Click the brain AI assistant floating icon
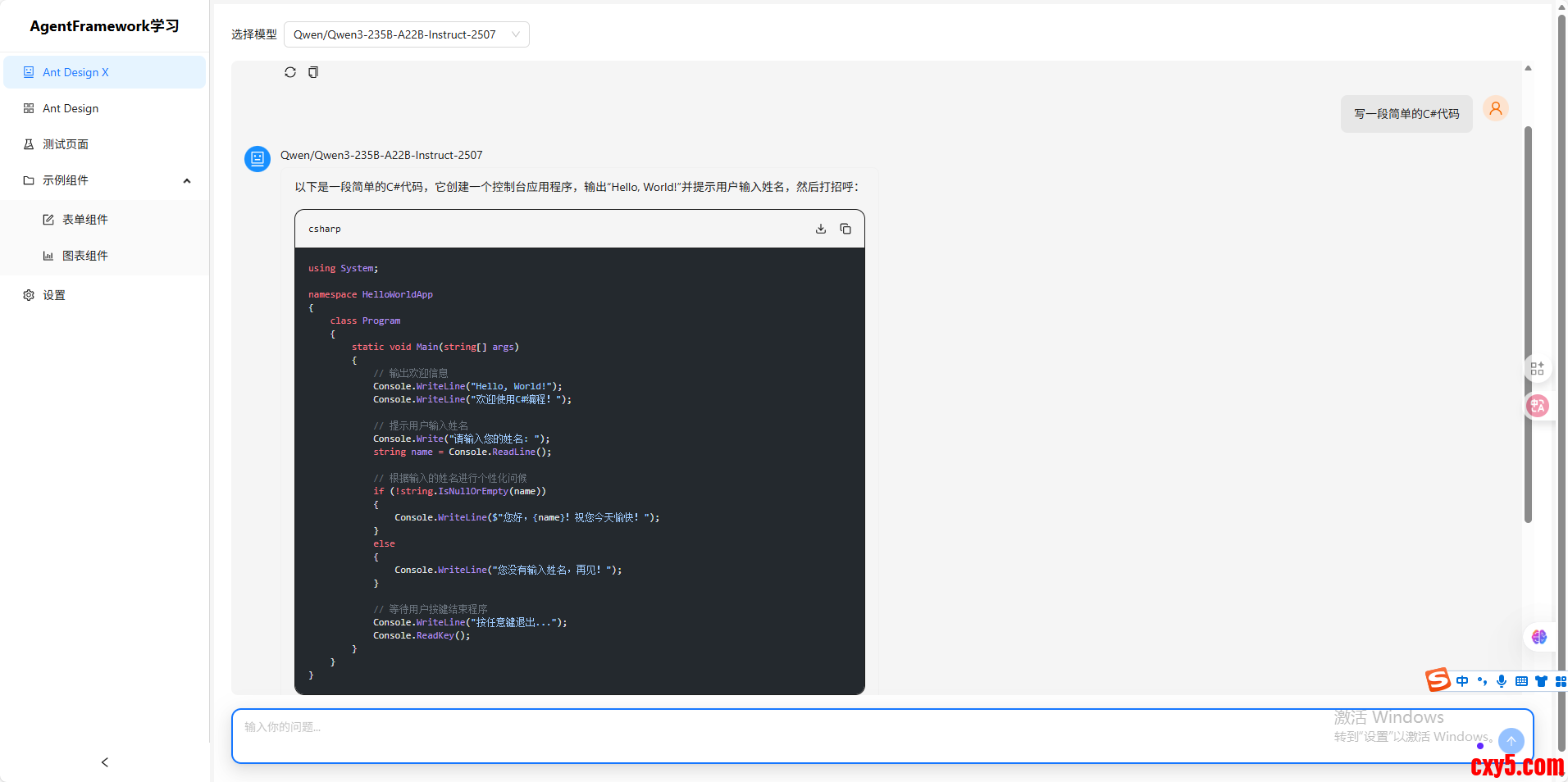Image resolution: width=1568 pixels, height=782 pixels. click(1538, 637)
